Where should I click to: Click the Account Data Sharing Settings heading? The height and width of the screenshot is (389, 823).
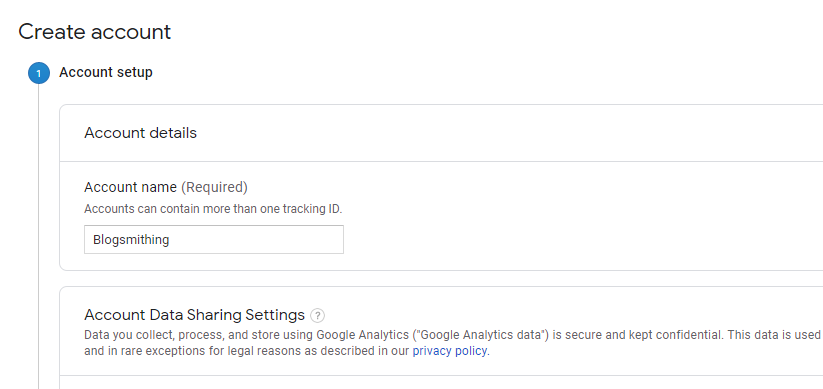194,315
